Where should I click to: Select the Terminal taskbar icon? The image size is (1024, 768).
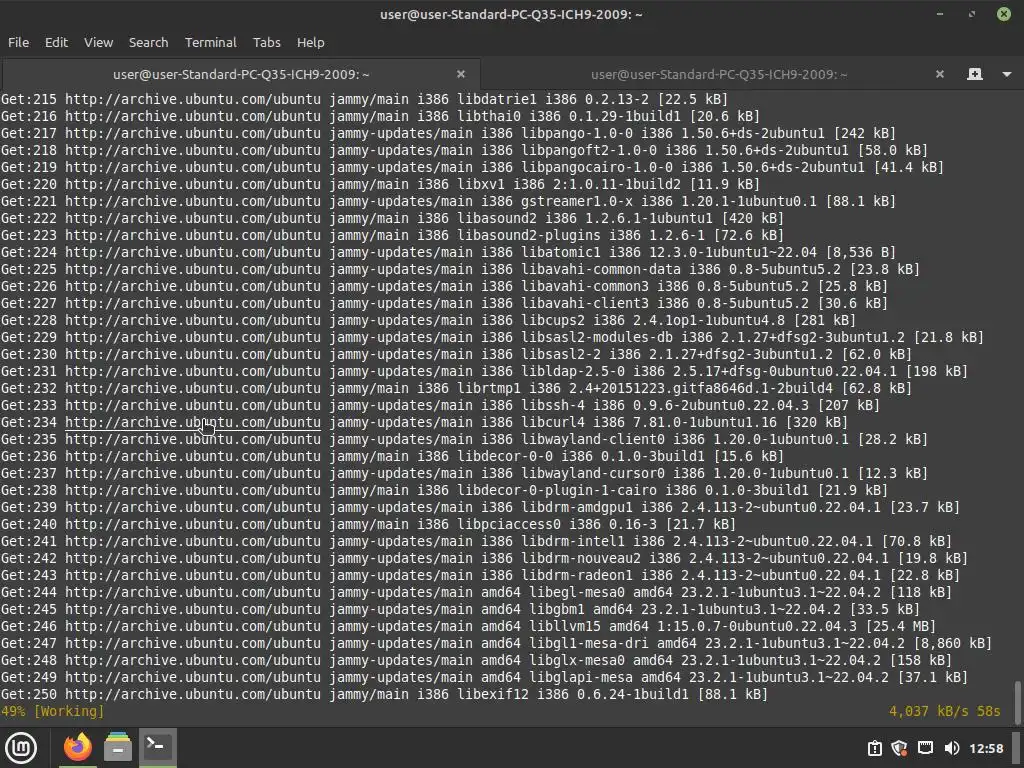(x=157, y=746)
